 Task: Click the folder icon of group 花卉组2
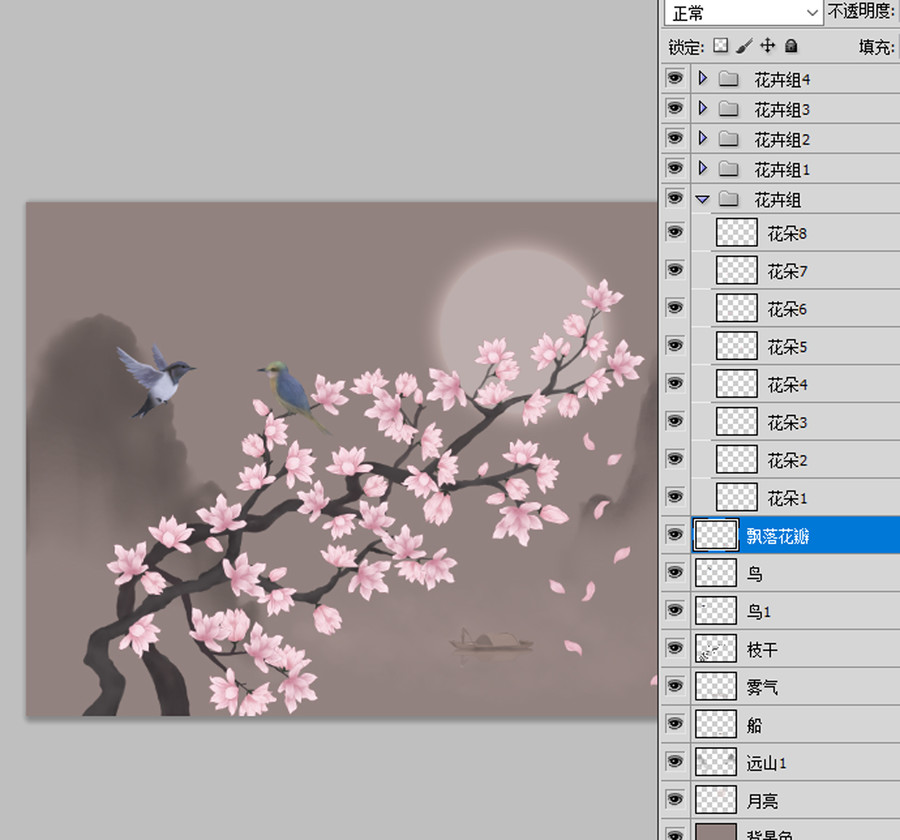[x=728, y=139]
